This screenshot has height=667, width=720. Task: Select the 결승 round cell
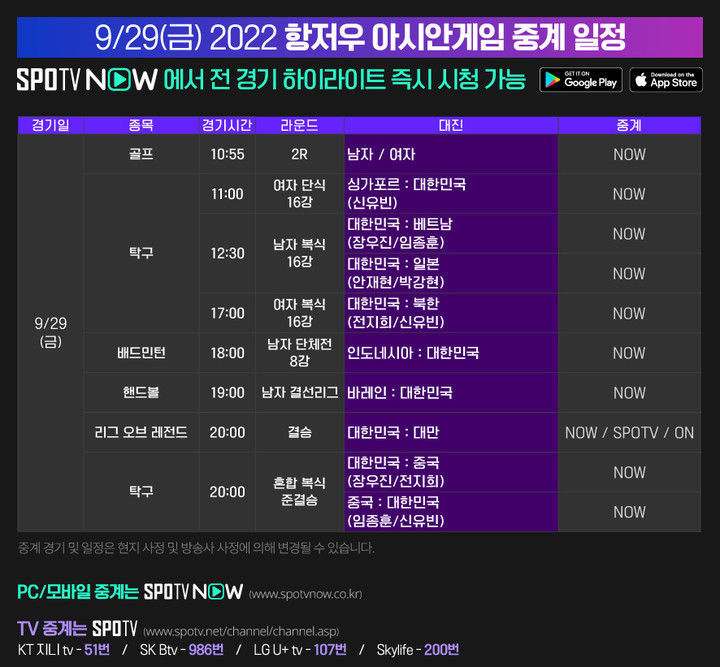coord(299,432)
